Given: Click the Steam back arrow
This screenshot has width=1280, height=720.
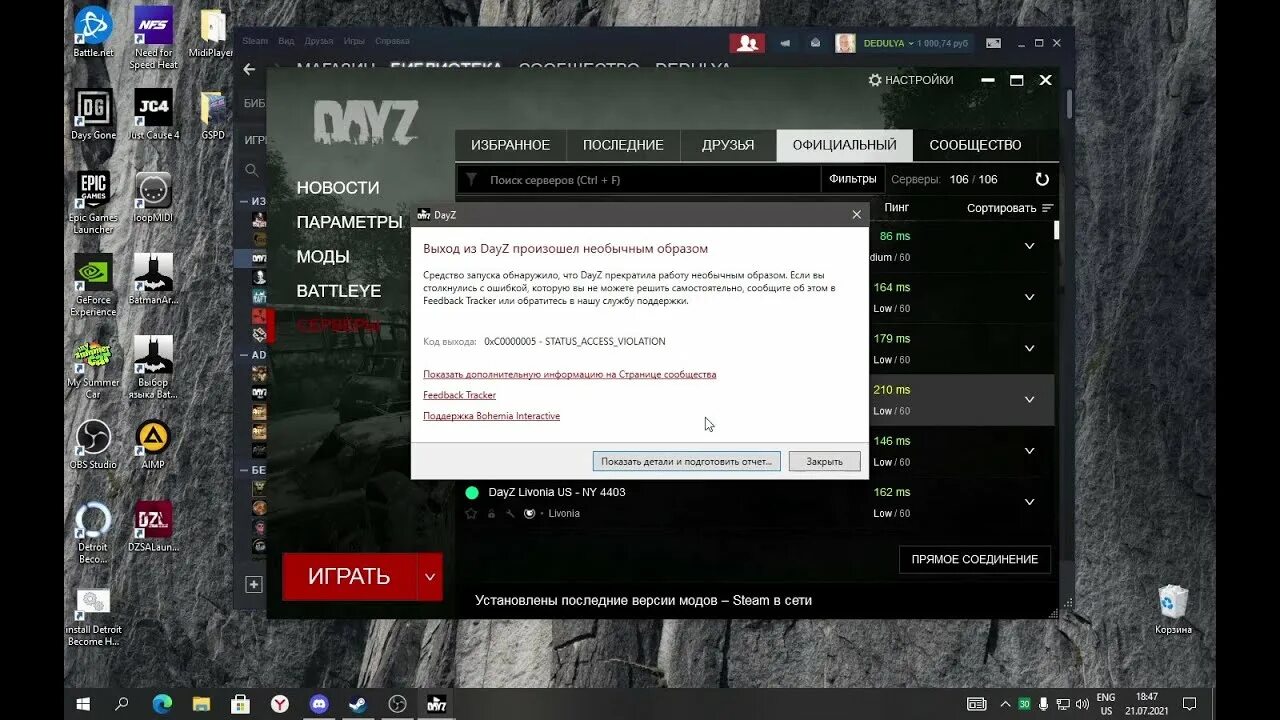Looking at the screenshot, I should point(249,69).
